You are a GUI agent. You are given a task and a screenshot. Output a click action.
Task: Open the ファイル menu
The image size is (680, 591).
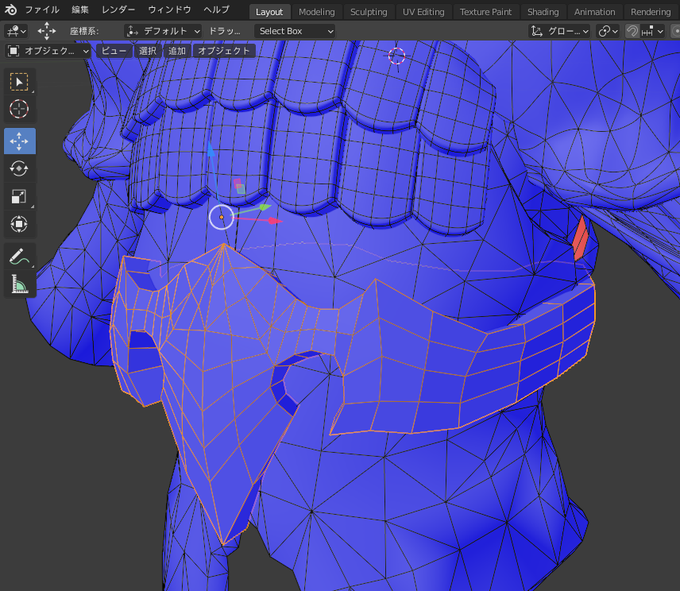pos(42,9)
